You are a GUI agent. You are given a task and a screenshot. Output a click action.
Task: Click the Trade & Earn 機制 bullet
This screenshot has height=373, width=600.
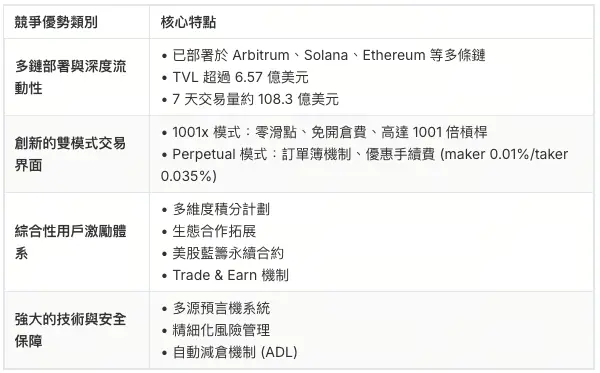click(x=225, y=275)
